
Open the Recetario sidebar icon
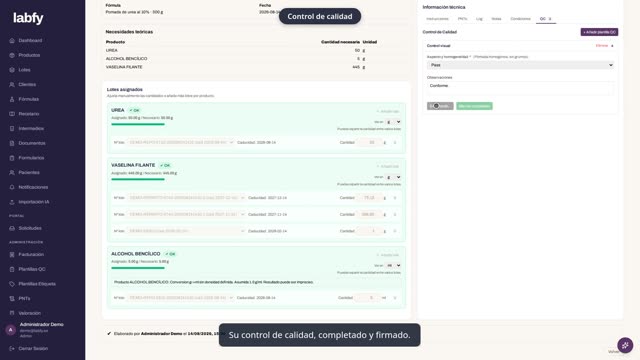coord(12,114)
